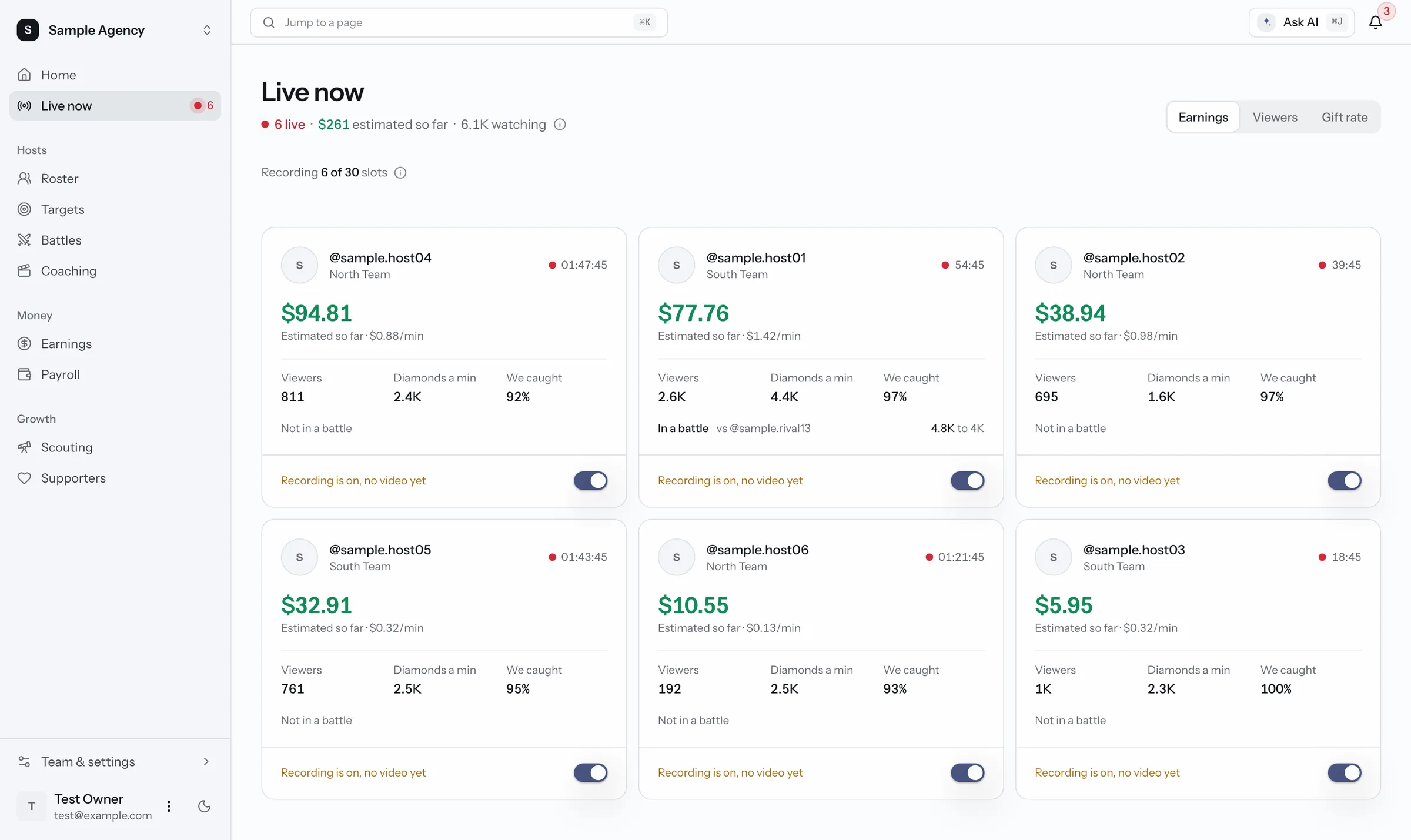Click Recording 6 of 30 slots text
Viewport: 1411px width, 840px height.
point(324,173)
